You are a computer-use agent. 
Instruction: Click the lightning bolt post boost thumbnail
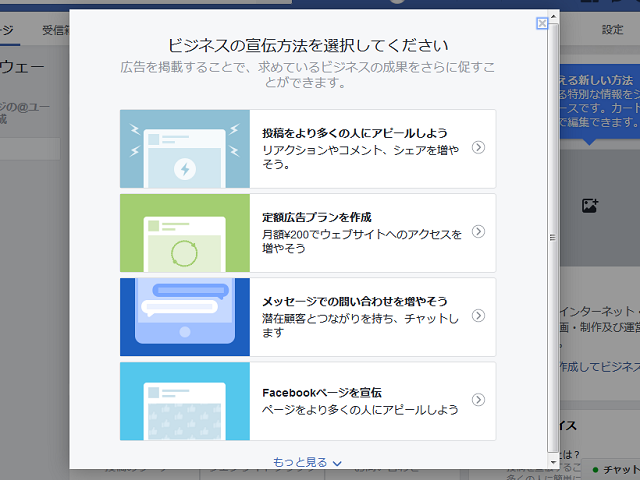point(185,149)
